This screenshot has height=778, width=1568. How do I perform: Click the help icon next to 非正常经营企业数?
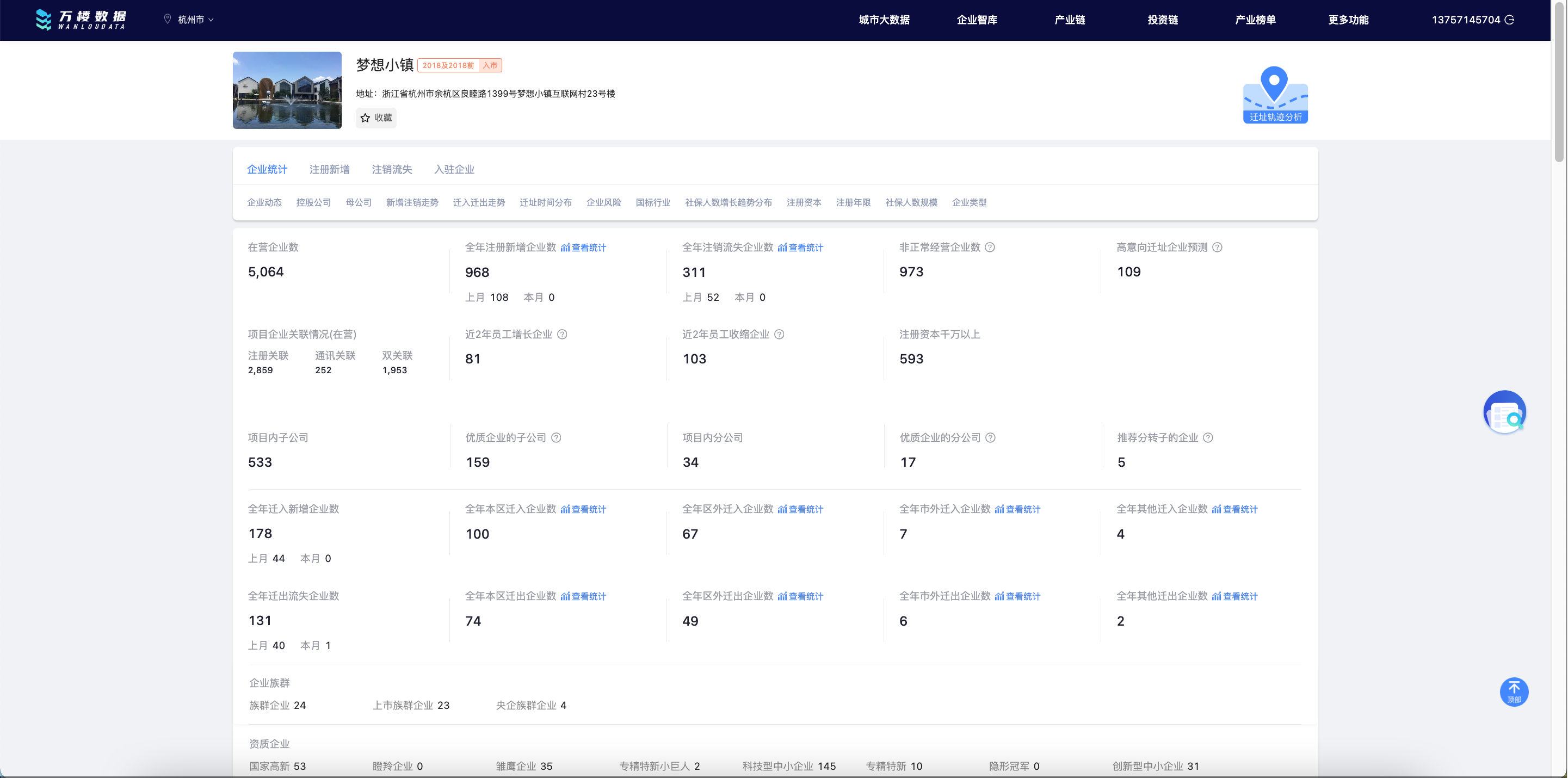point(990,247)
